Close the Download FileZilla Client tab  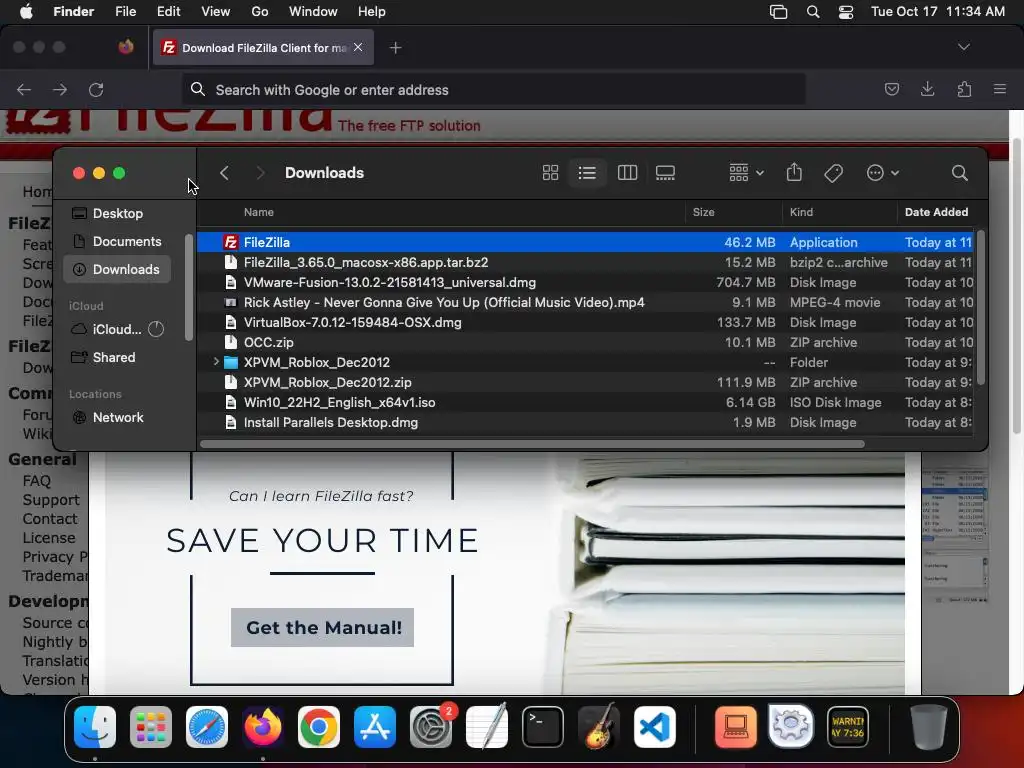pyautogui.click(x=358, y=47)
